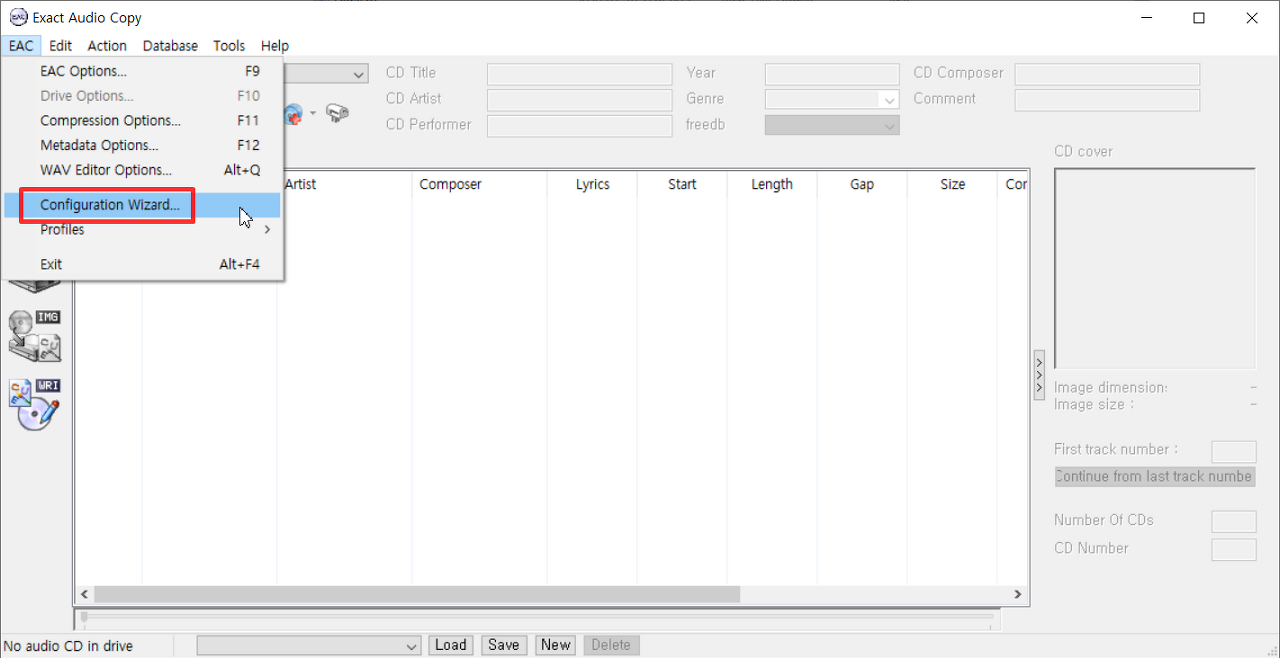Open the Genre dropdown

[832, 99]
